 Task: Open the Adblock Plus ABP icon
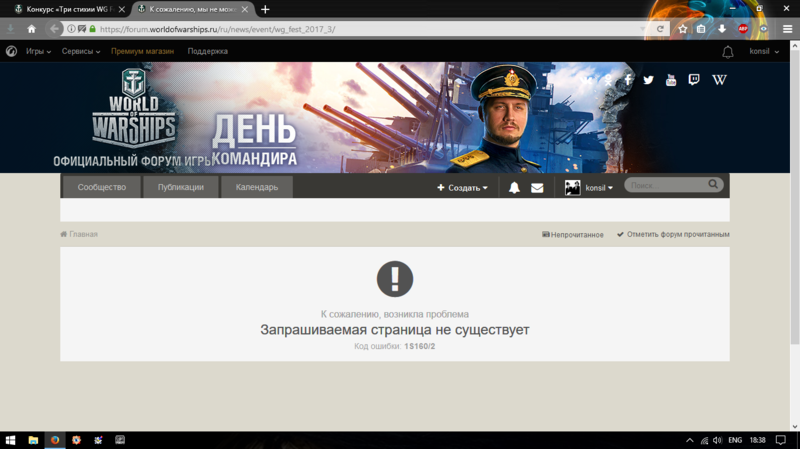tap(743, 29)
